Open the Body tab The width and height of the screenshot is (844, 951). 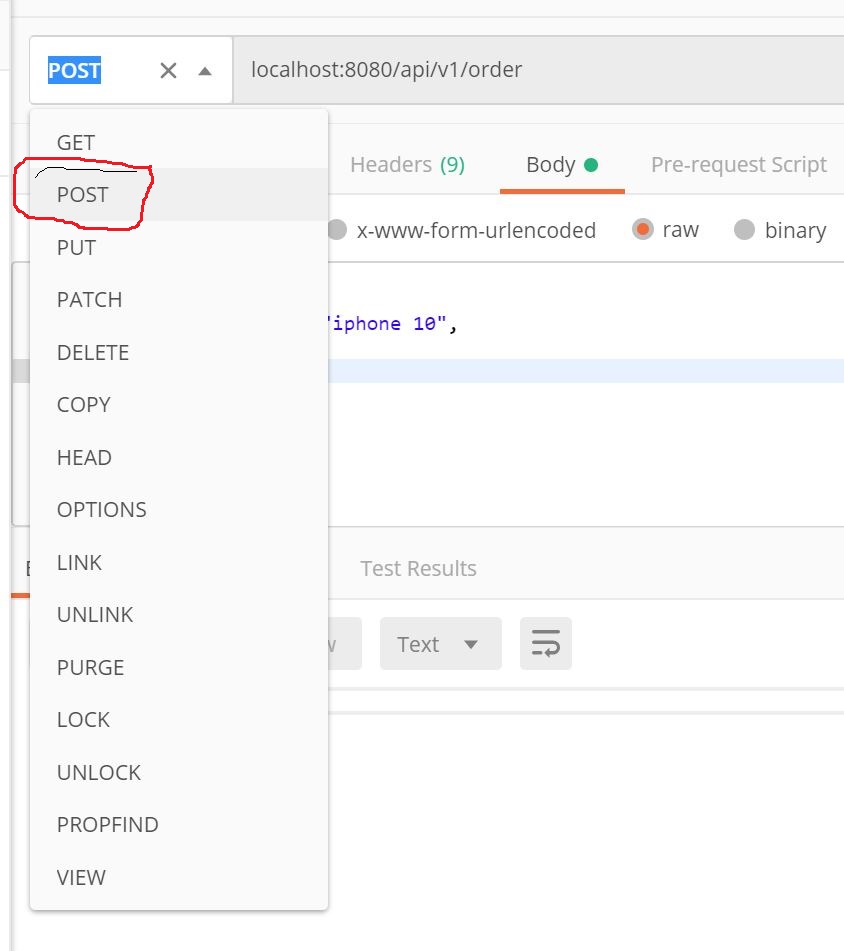coord(553,163)
